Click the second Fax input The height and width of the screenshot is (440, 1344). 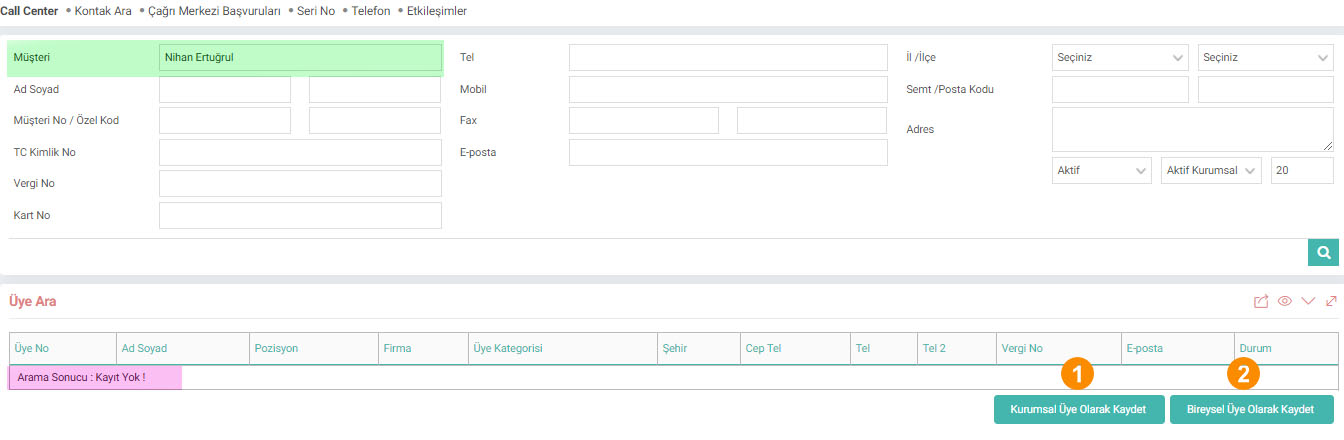[x=812, y=120]
